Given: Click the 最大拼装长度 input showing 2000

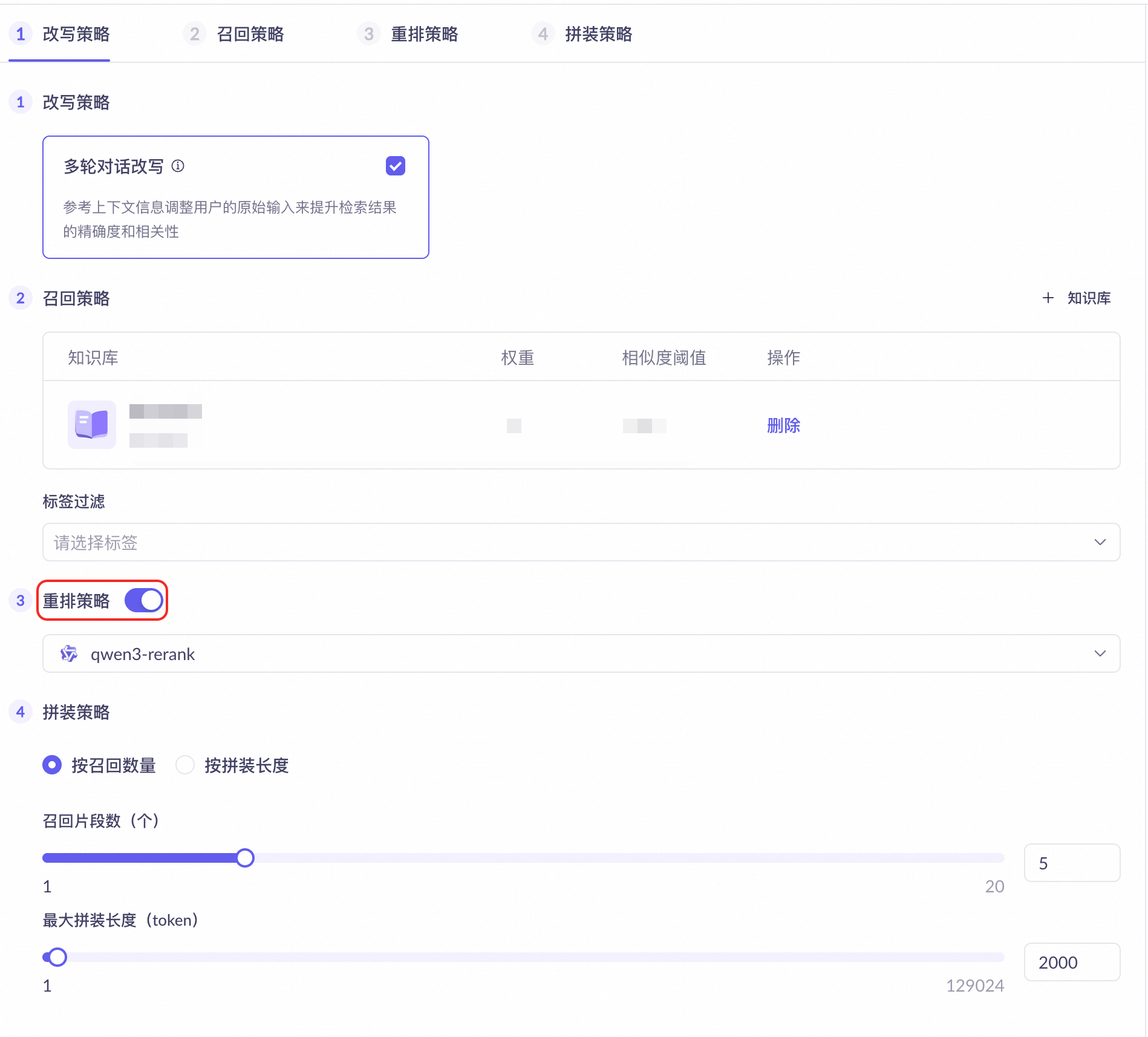Looking at the screenshot, I should [x=1072, y=962].
